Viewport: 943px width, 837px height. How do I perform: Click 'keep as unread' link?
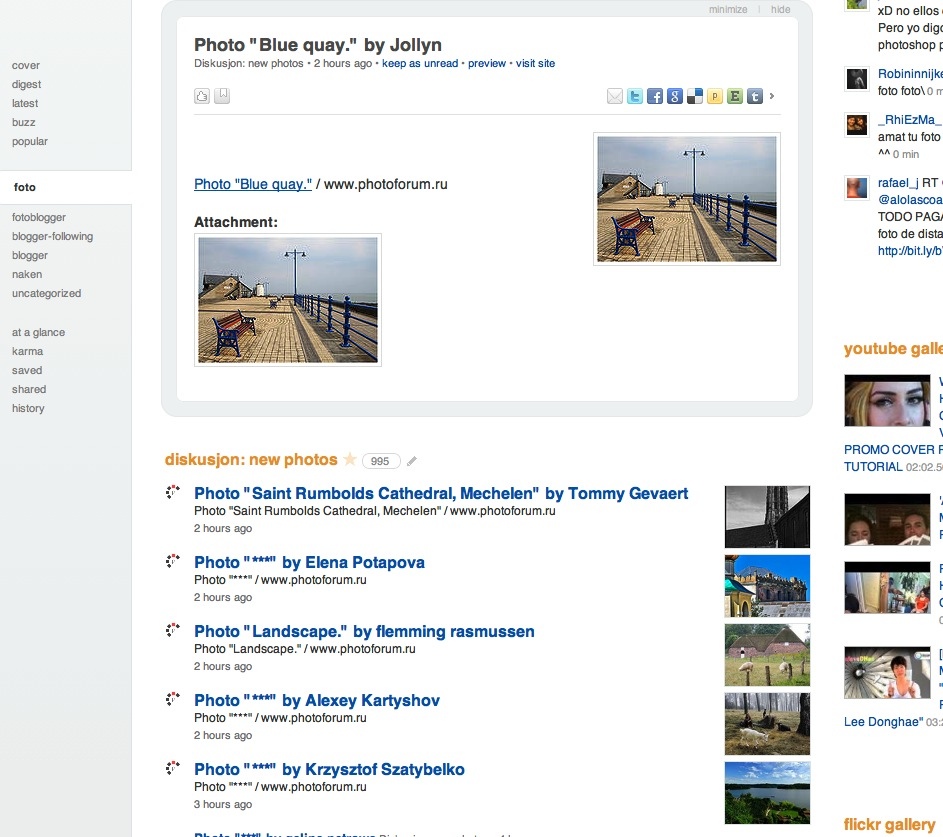(420, 64)
